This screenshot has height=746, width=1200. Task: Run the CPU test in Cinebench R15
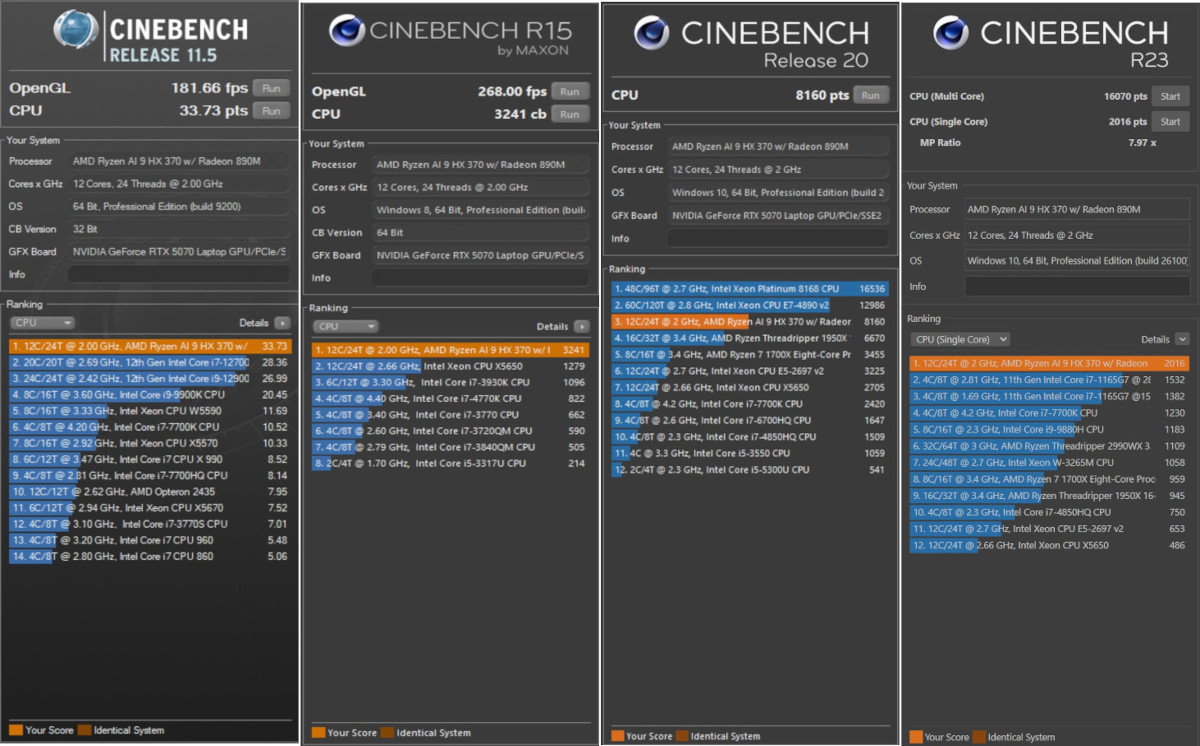tap(569, 114)
